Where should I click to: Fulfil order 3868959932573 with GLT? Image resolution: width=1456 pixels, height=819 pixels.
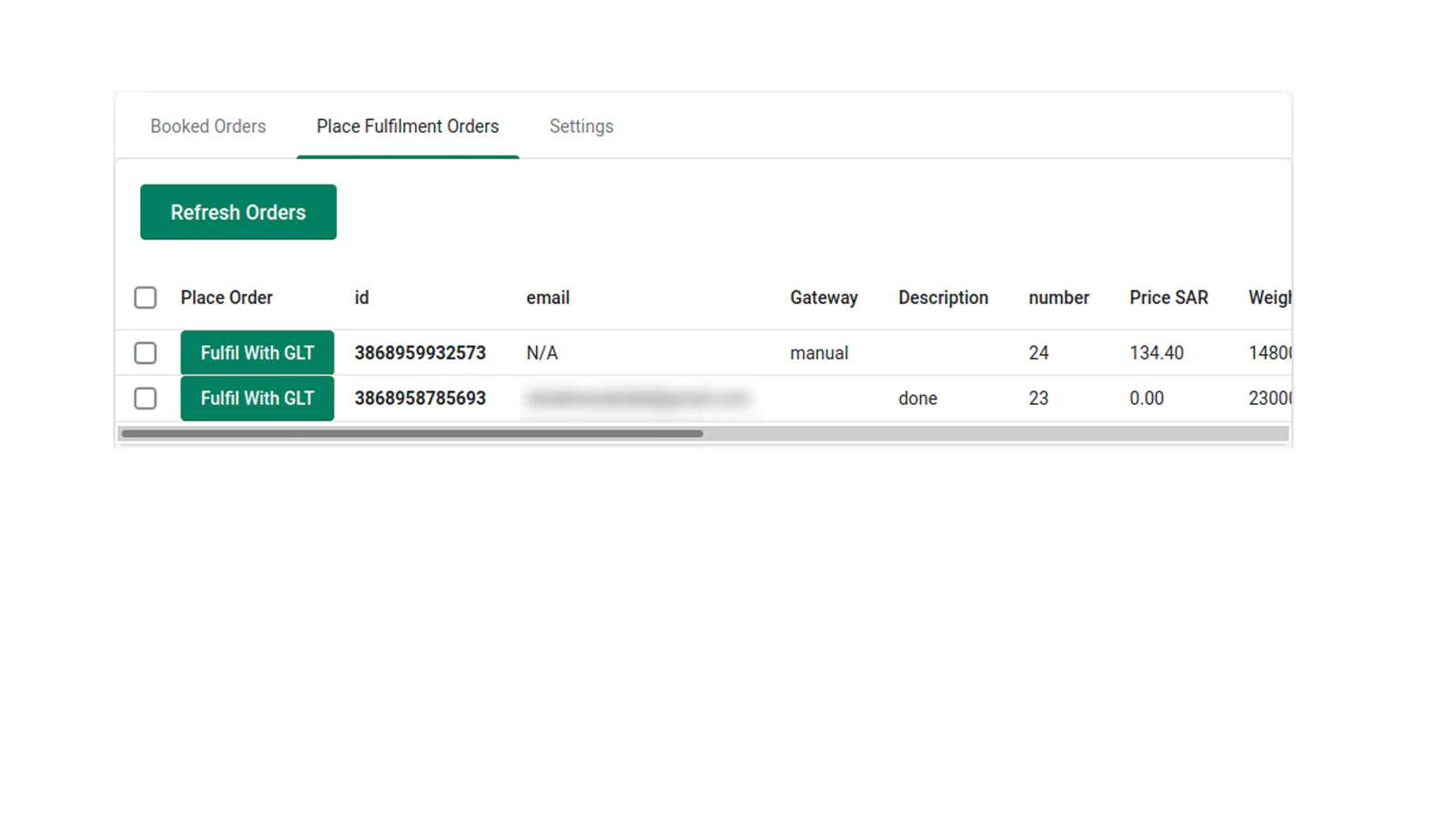(258, 353)
